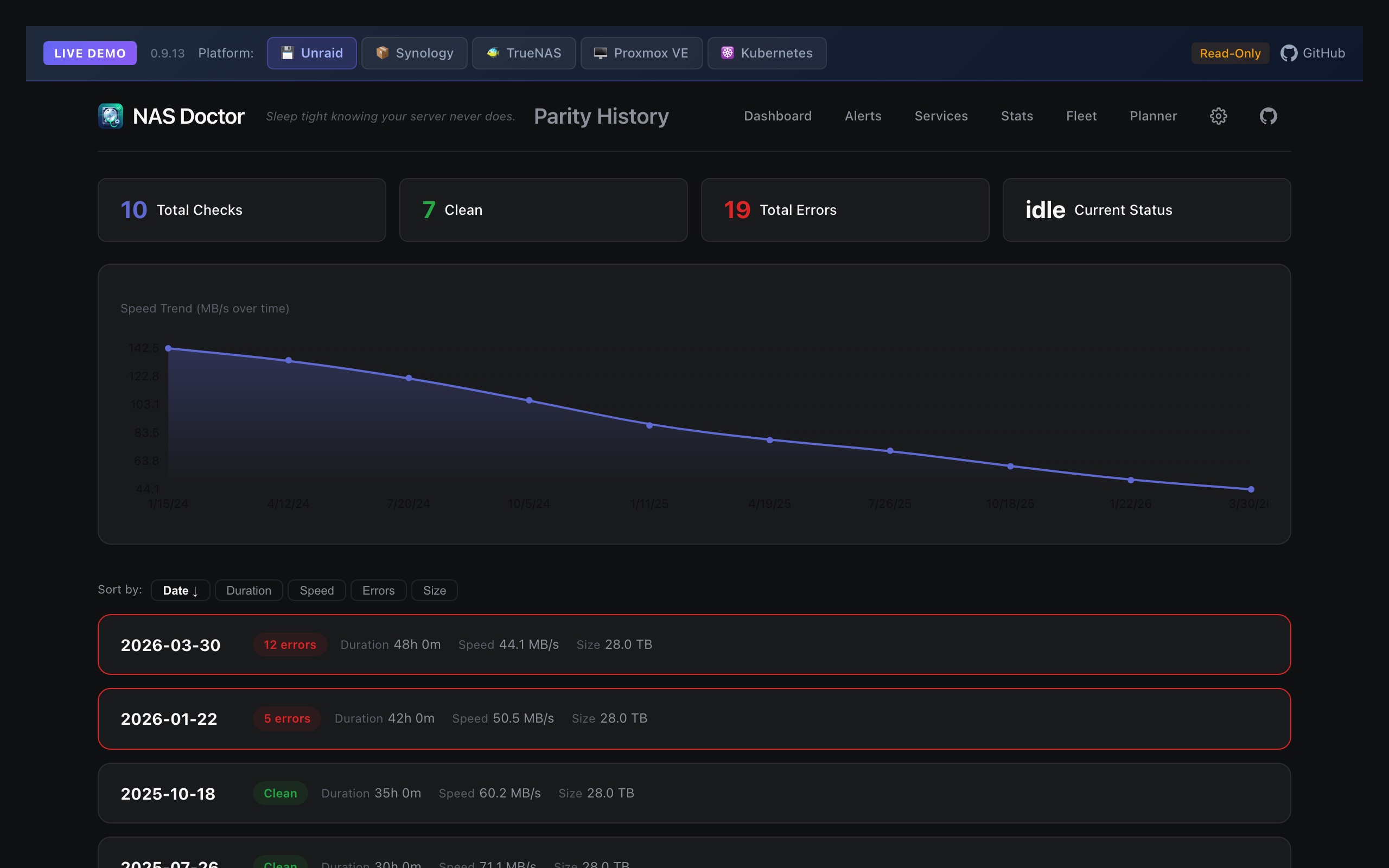1389x868 pixels.
Task: Click the 1/22/26 chart data point
Action: coord(1131,480)
